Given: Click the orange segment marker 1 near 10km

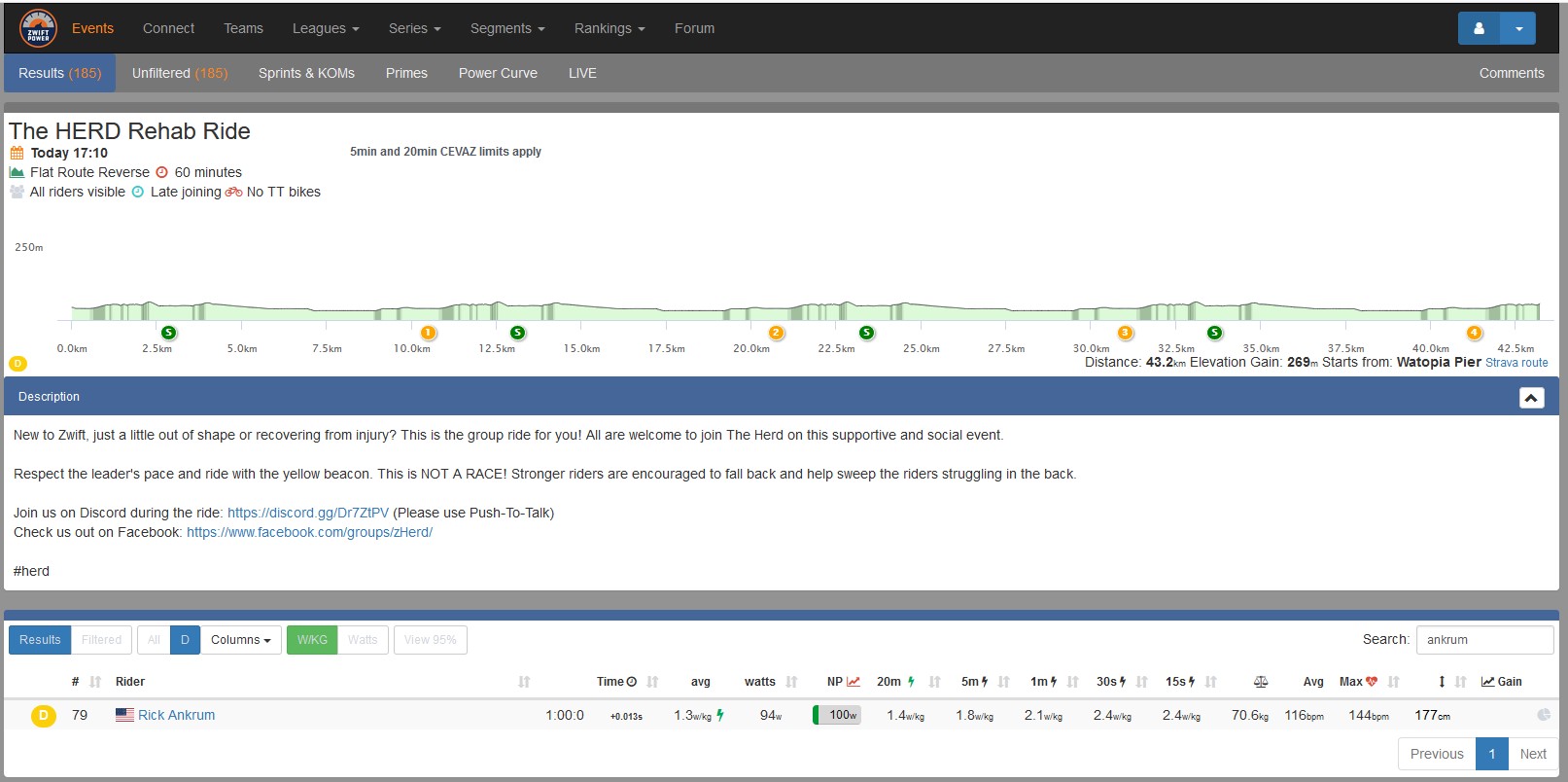Looking at the screenshot, I should point(428,333).
